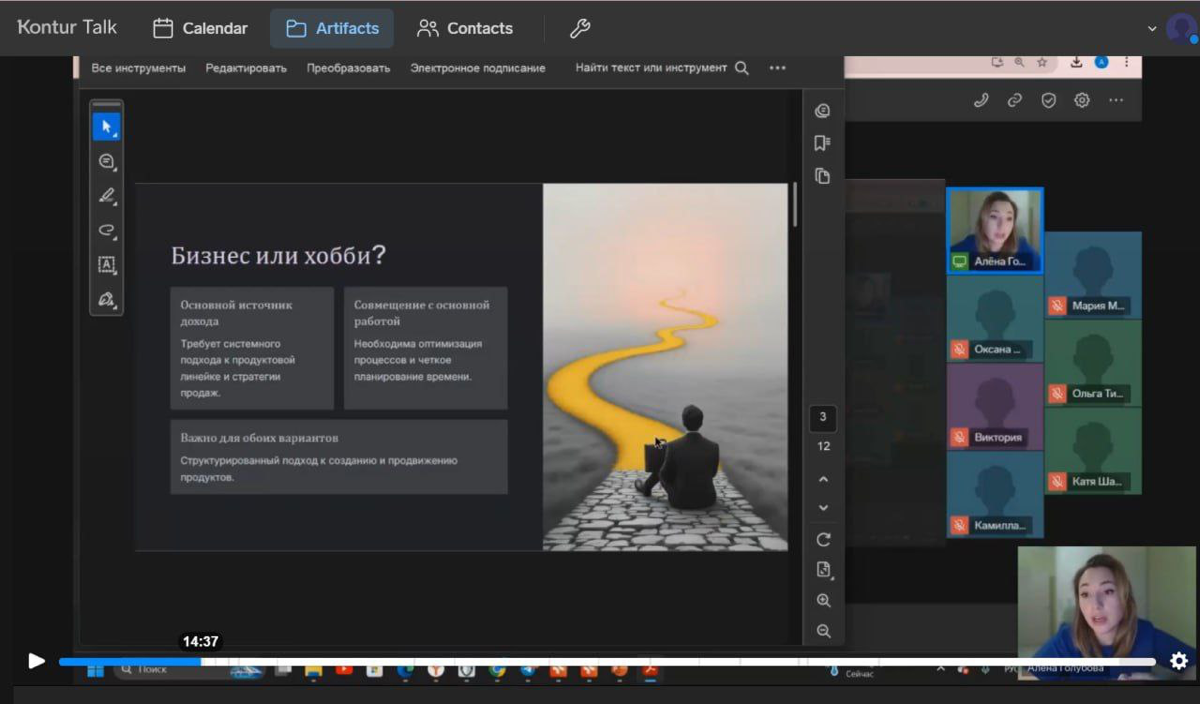This screenshot has width=1200, height=704.
Task: Click the rotate page icon
Action: pyautogui.click(x=823, y=540)
